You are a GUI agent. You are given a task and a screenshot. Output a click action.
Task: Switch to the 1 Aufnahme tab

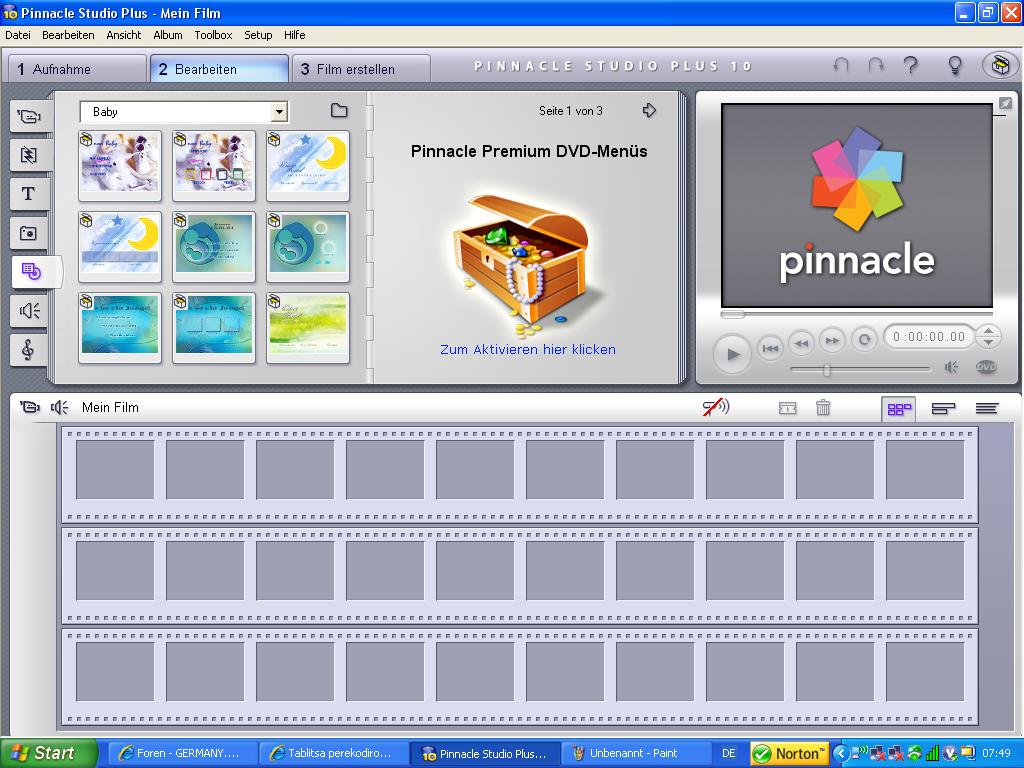click(x=77, y=69)
